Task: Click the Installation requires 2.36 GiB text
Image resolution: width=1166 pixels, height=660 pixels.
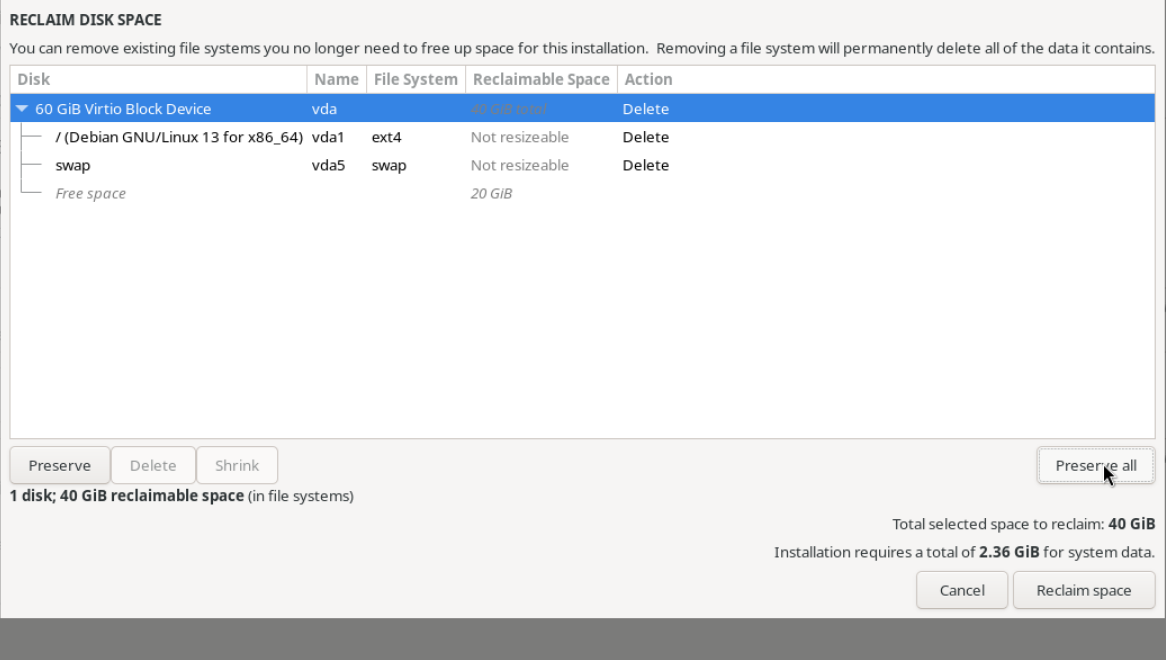Action: pyautogui.click(x=964, y=552)
